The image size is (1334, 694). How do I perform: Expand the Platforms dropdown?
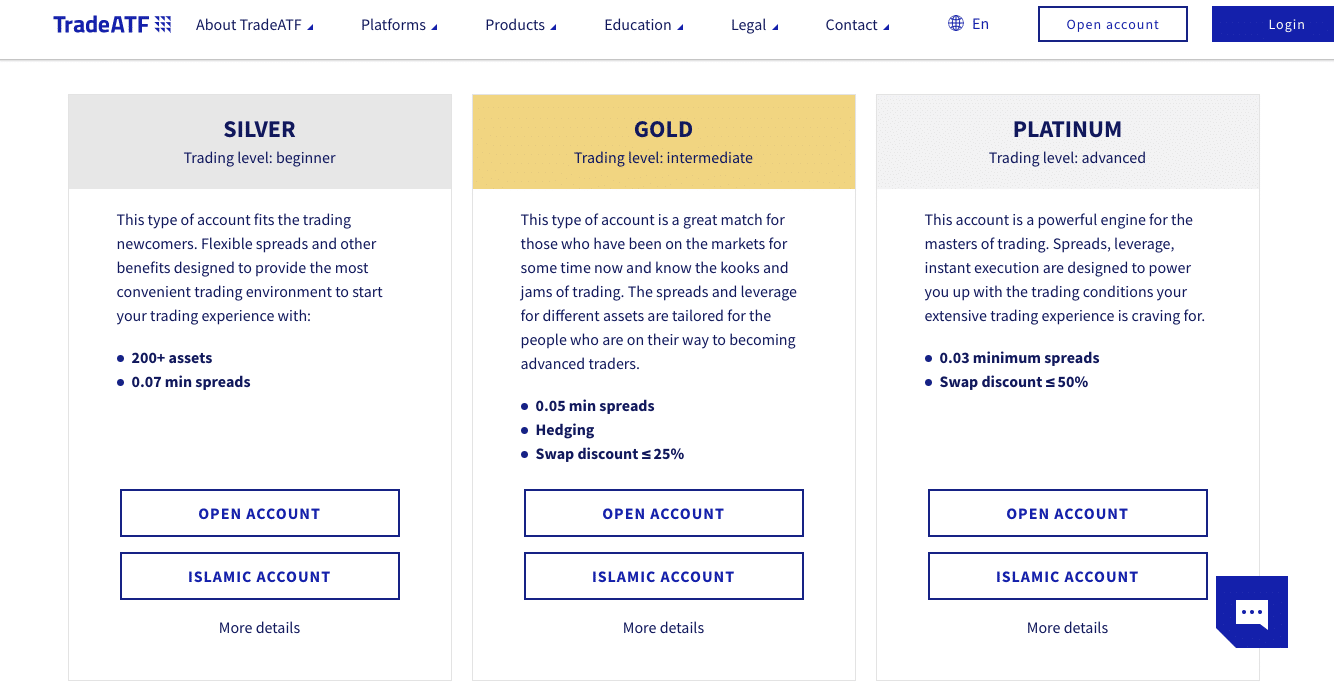click(399, 25)
